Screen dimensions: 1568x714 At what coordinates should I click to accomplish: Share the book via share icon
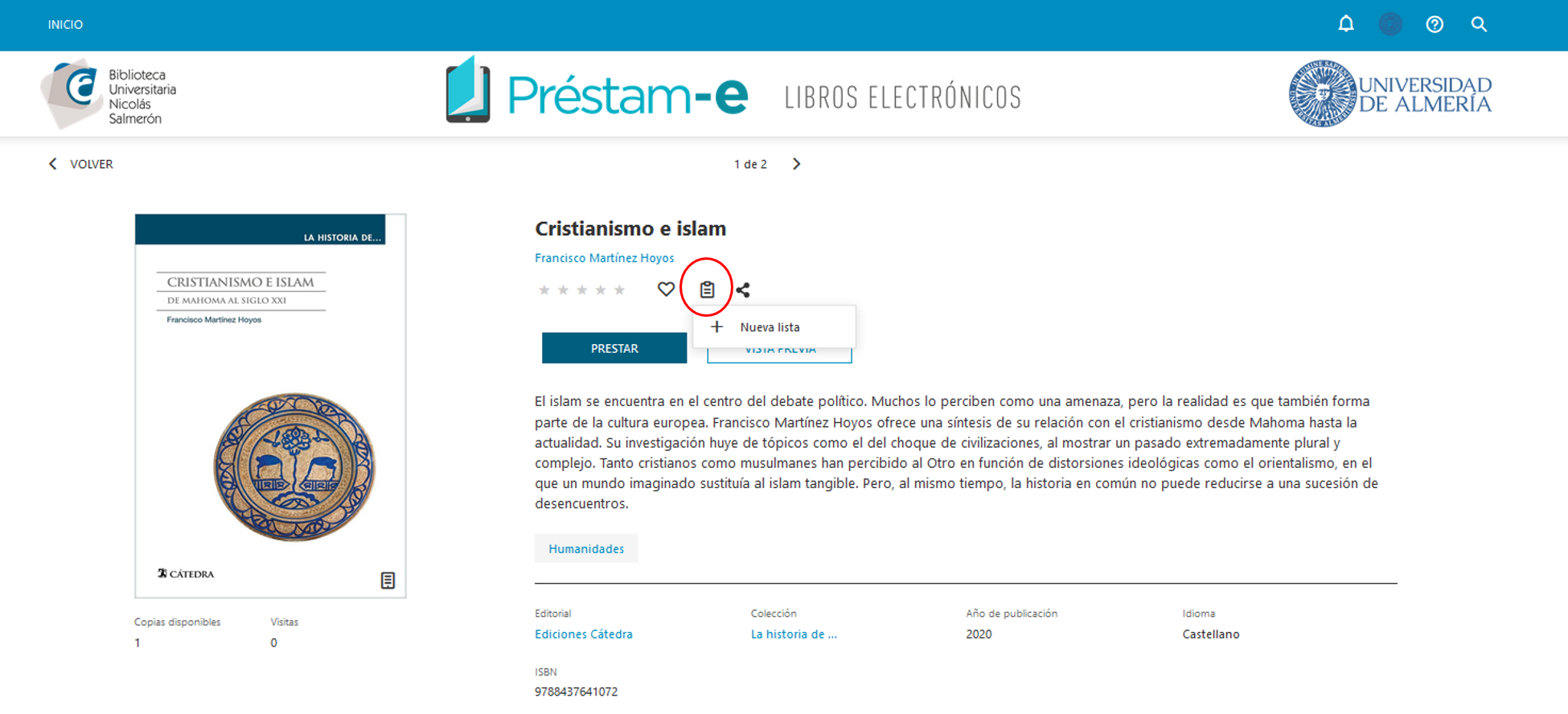point(743,289)
